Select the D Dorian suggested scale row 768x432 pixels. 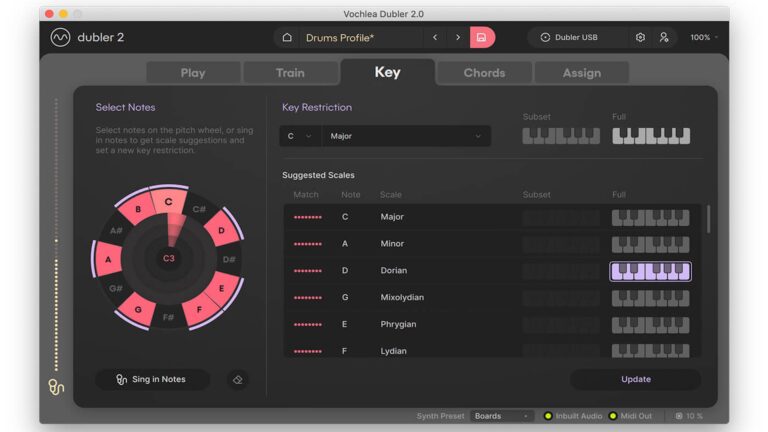(x=492, y=271)
